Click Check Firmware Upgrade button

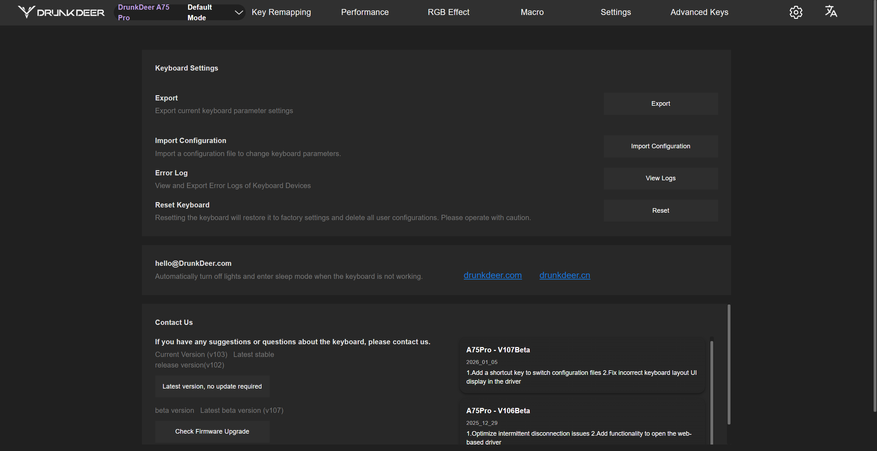tap(212, 431)
